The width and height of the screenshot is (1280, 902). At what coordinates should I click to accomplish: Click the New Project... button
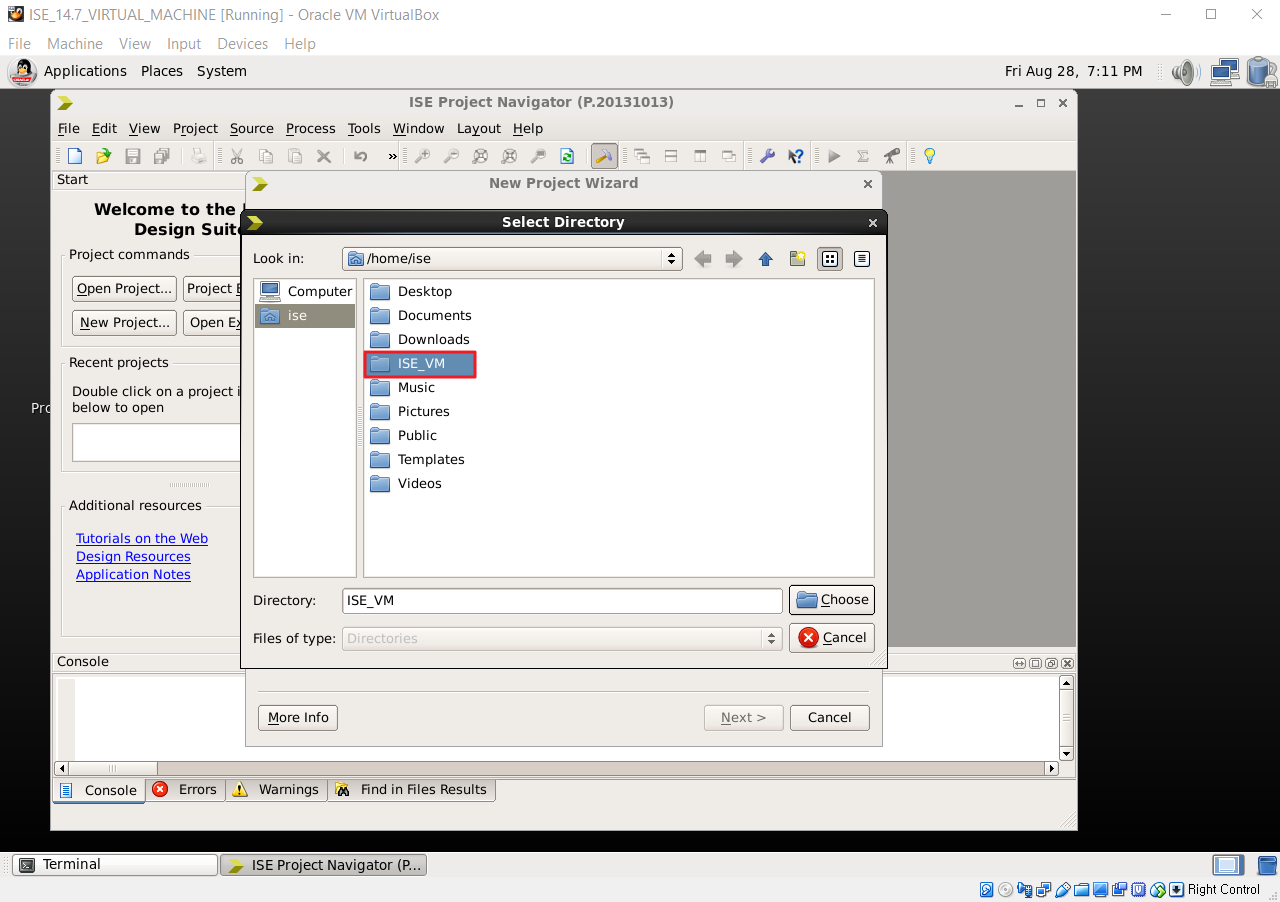125,323
